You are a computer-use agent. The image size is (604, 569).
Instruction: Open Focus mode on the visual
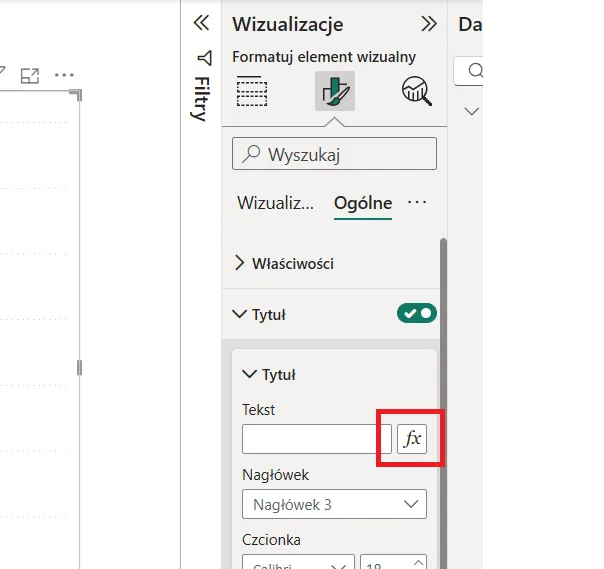[30, 75]
